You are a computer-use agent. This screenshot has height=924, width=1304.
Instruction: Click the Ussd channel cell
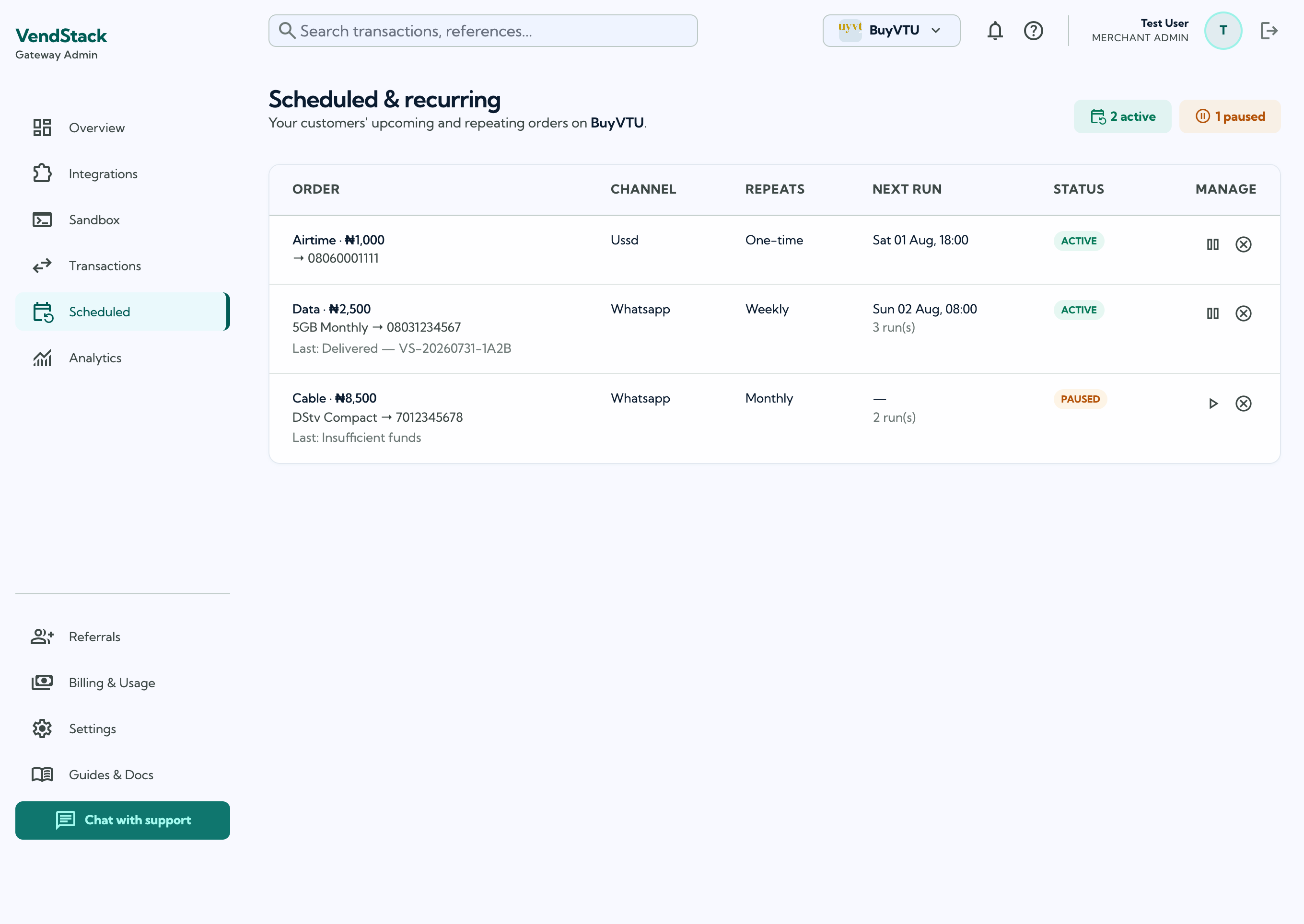pyautogui.click(x=624, y=240)
